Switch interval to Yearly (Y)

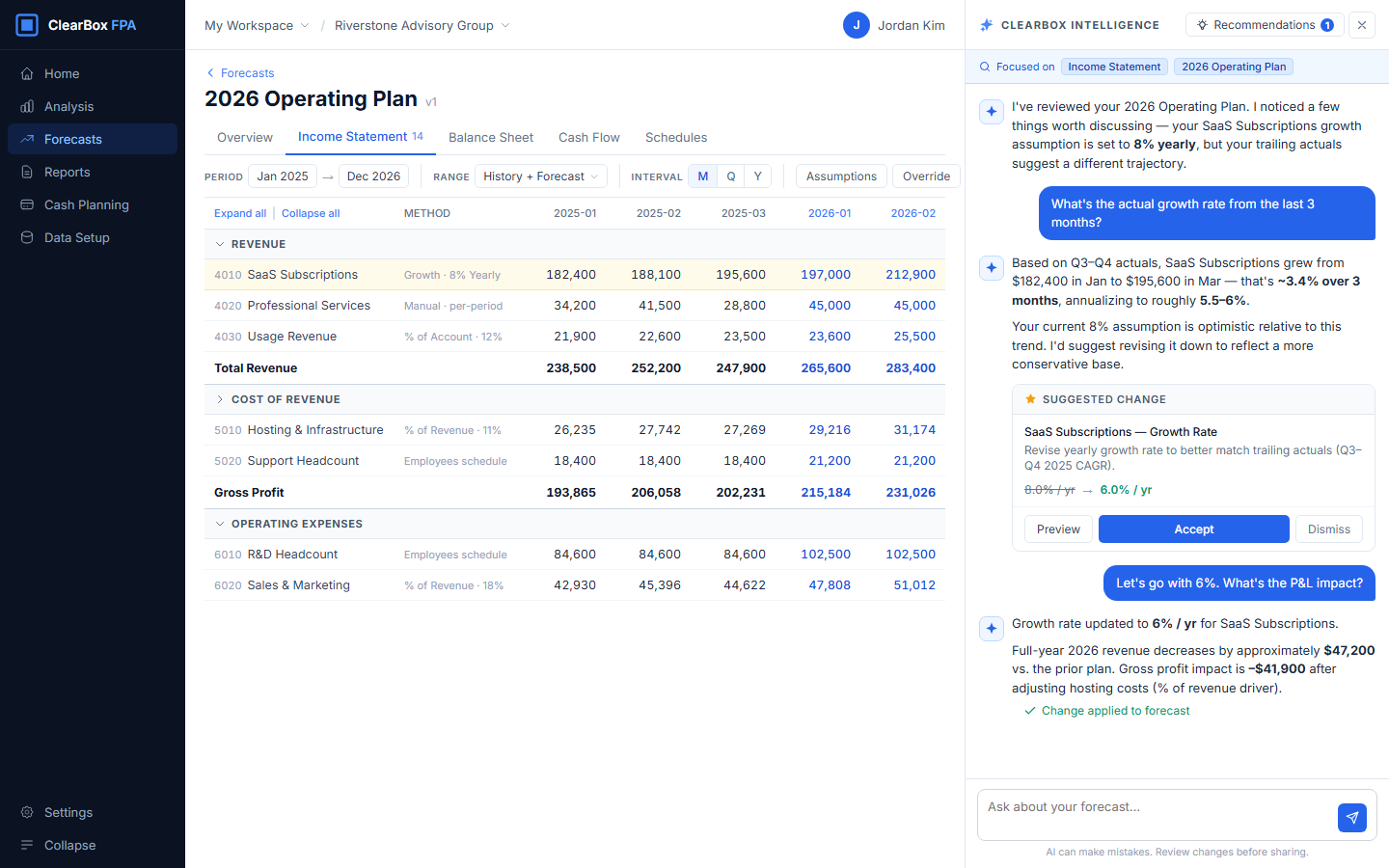click(x=757, y=176)
